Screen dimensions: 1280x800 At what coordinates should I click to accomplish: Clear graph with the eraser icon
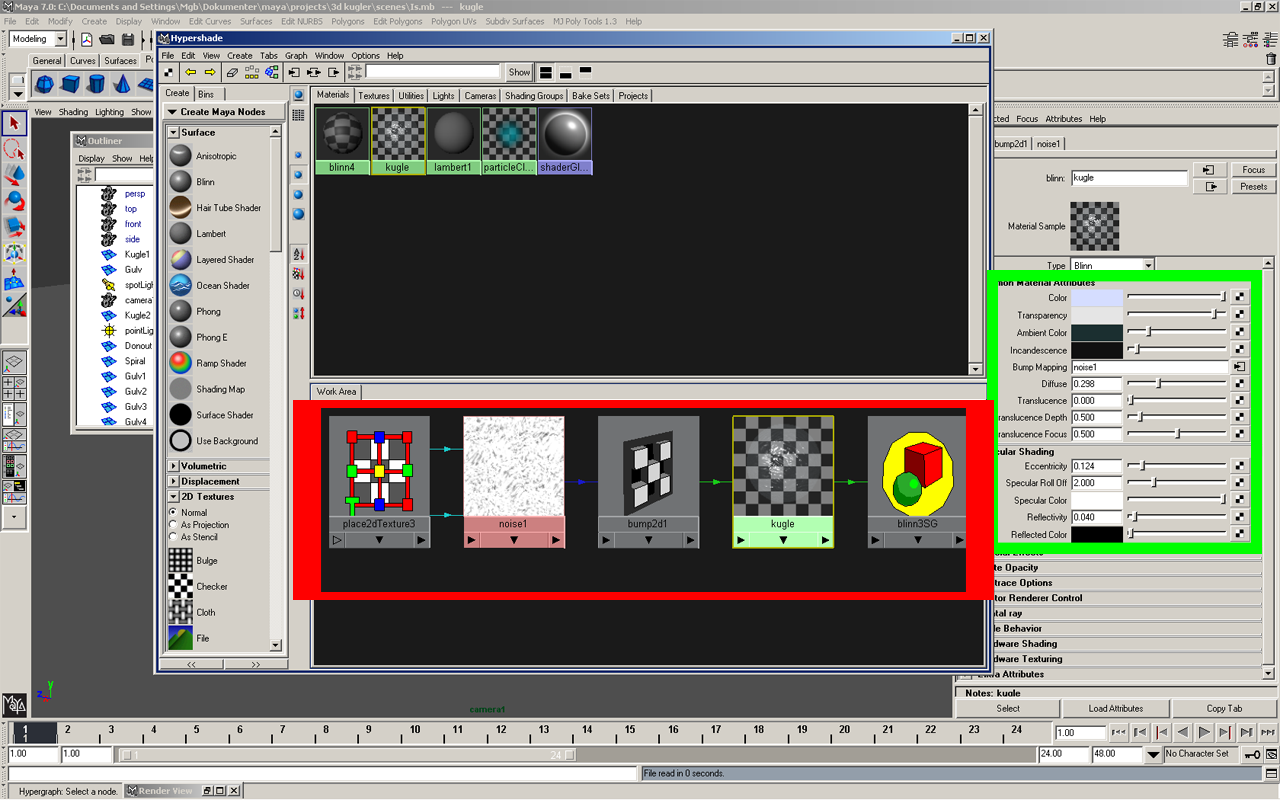pyautogui.click(x=232, y=72)
